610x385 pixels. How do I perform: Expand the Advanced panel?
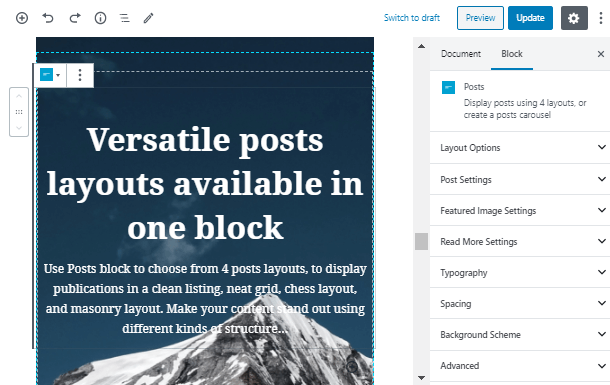click(x=520, y=366)
